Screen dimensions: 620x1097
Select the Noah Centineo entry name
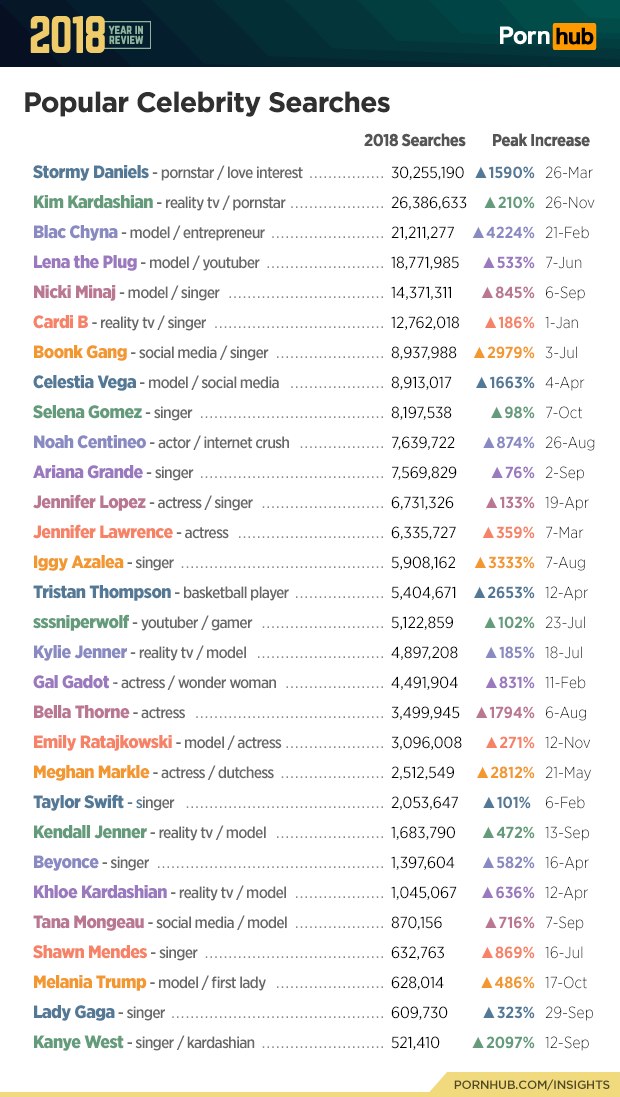(x=89, y=442)
